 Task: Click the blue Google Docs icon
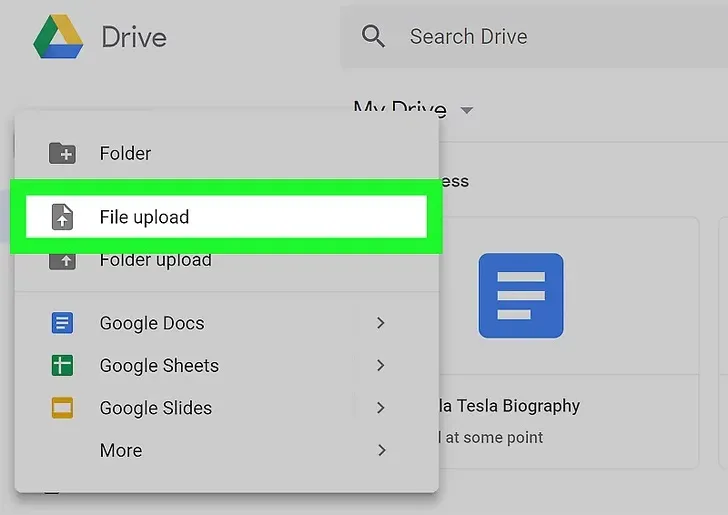pyautogui.click(x=62, y=323)
